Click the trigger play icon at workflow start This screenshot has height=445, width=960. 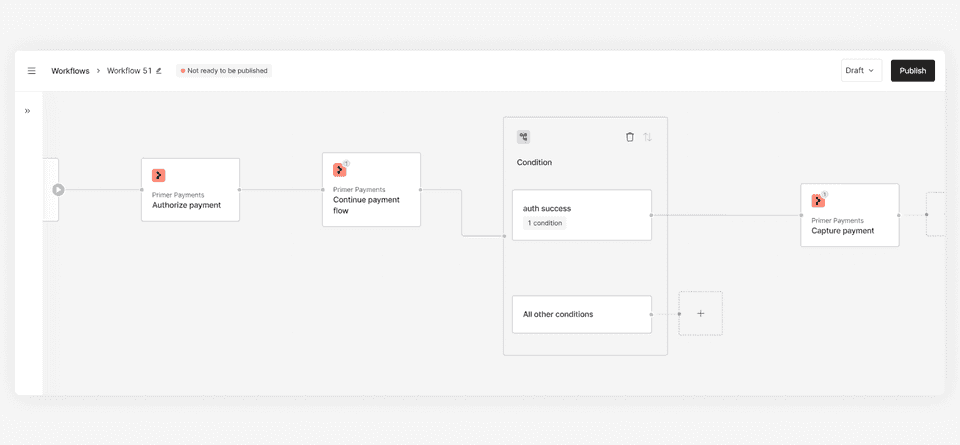pyautogui.click(x=58, y=190)
